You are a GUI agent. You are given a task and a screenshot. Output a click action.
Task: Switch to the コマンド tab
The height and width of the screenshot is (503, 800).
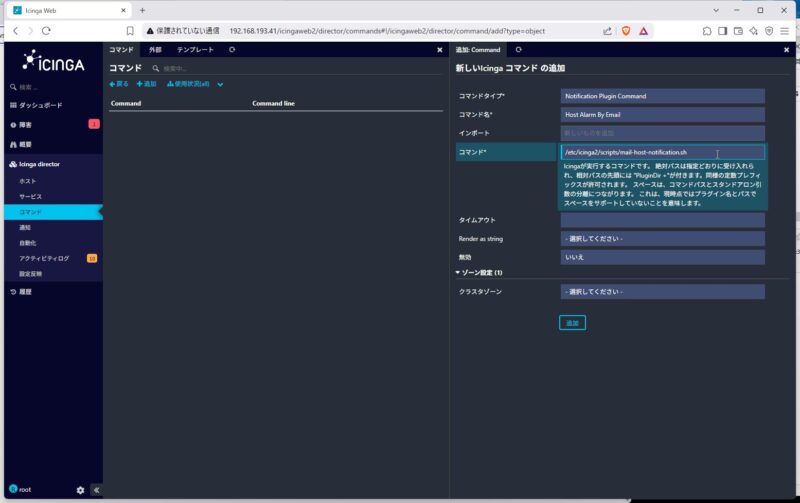(x=121, y=50)
